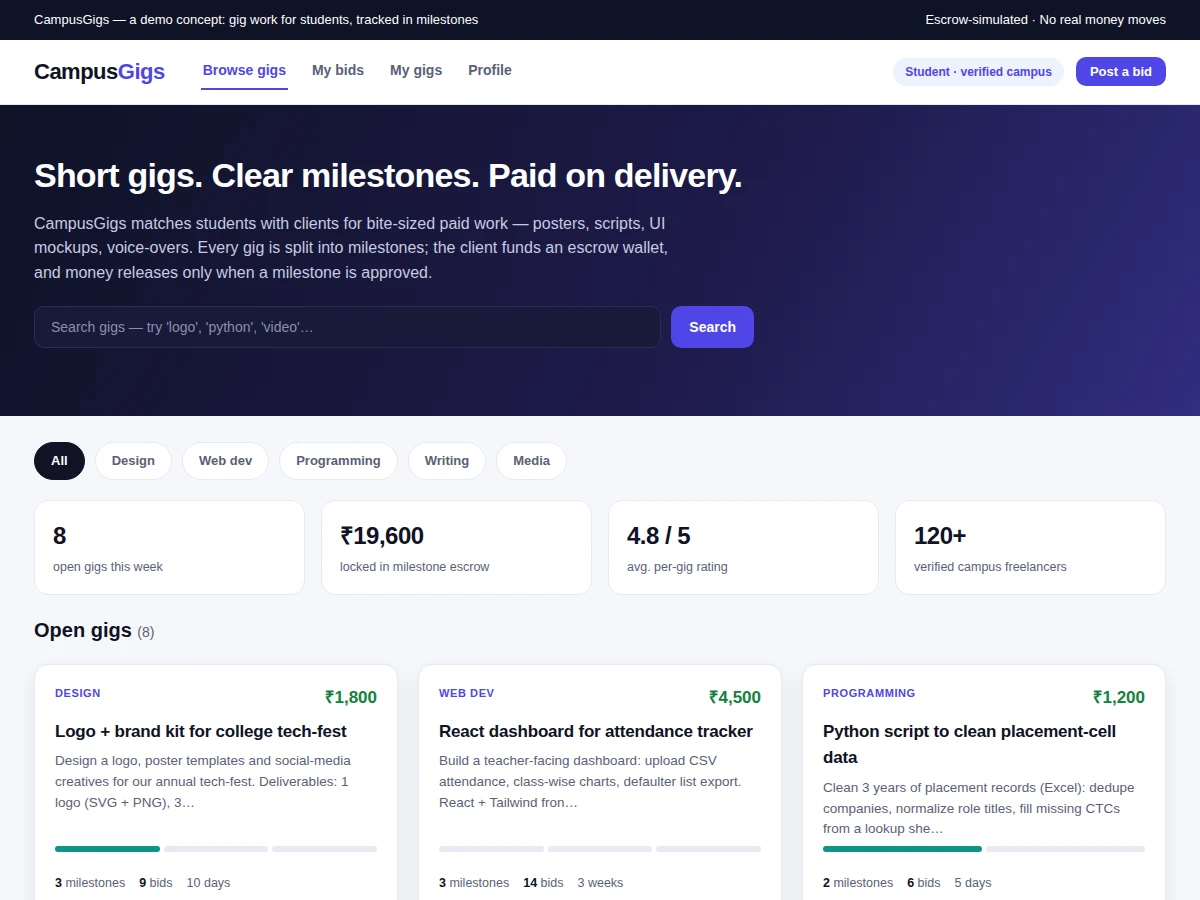Focus the Search gigs input field
Image resolution: width=1200 pixels, height=900 pixels.
(347, 327)
